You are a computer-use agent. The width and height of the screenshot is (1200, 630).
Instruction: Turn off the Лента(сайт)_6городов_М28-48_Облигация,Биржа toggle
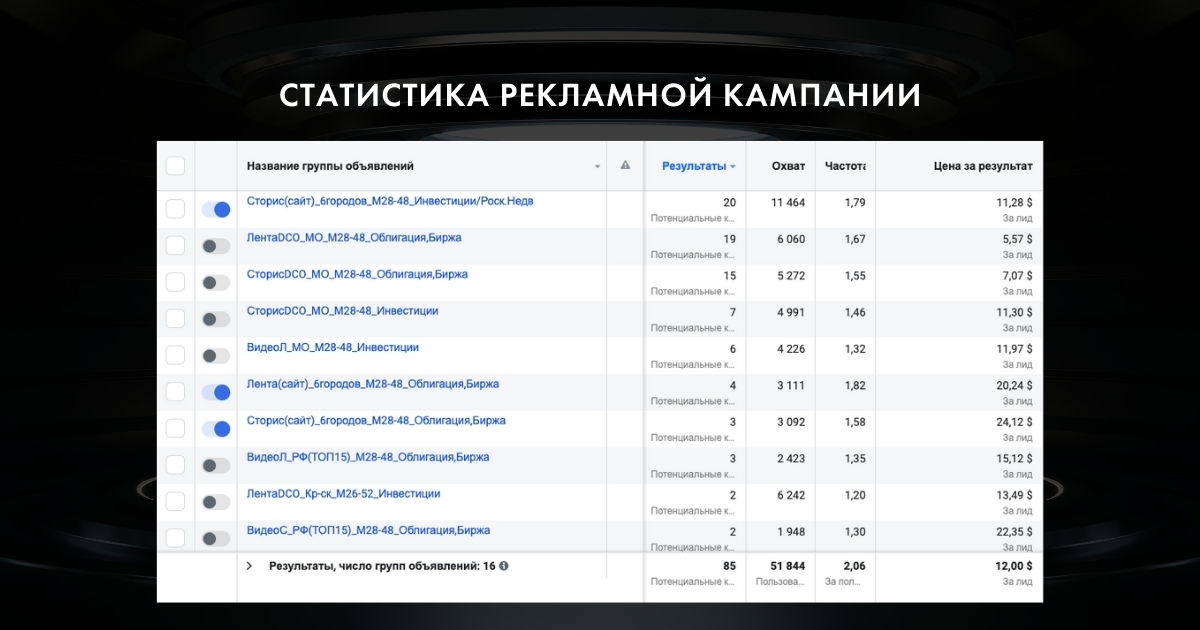pyautogui.click(x=216, y=392)
